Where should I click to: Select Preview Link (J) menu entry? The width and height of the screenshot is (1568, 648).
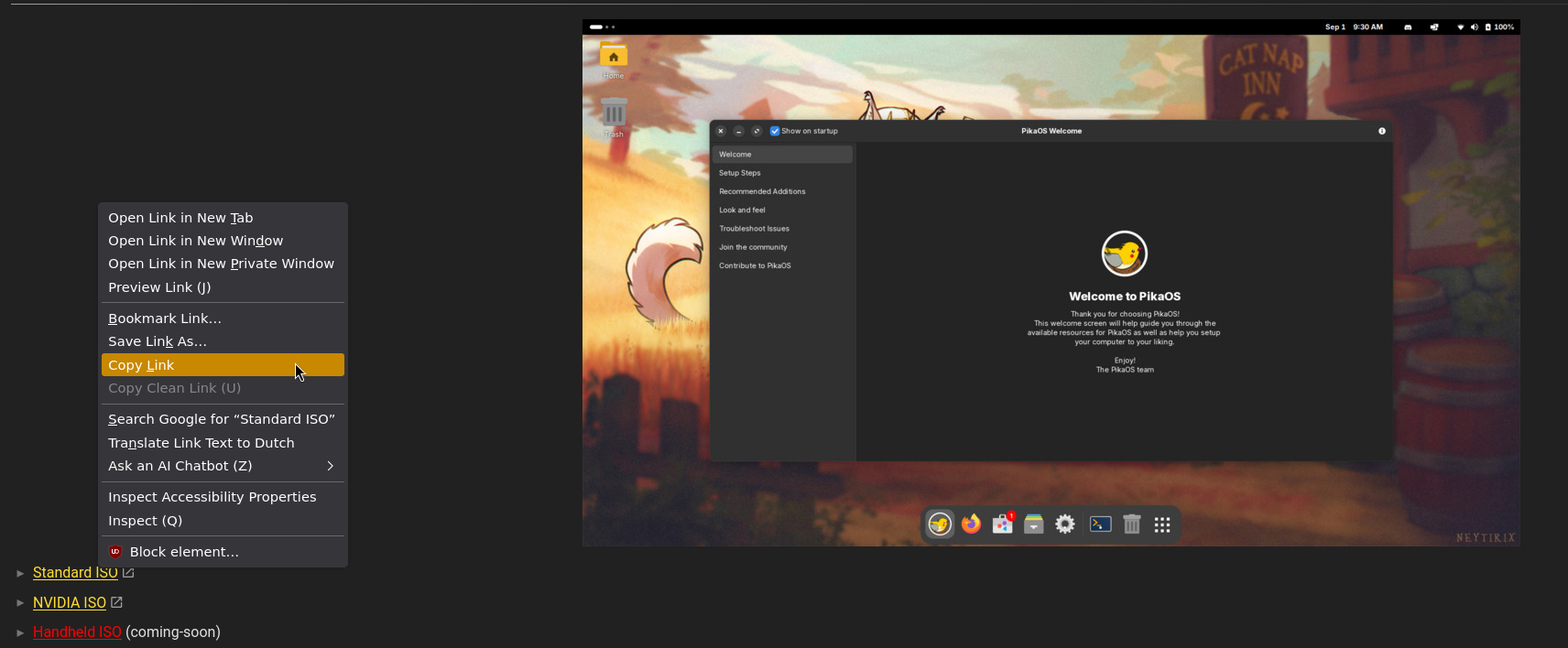tap(223, 287)
